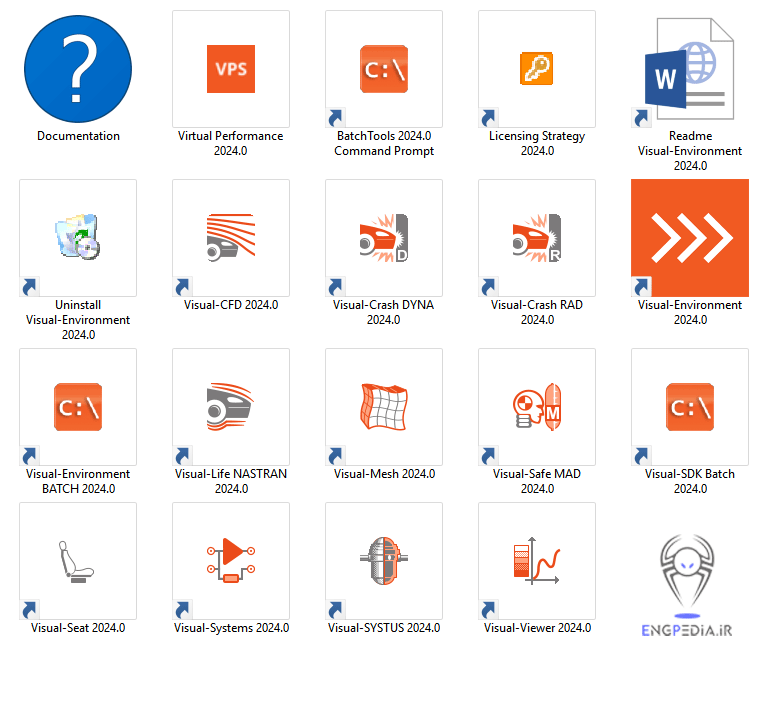Select 'Virtual Performance 2024.0' label

pyautogui.click(x=230, y=143)
